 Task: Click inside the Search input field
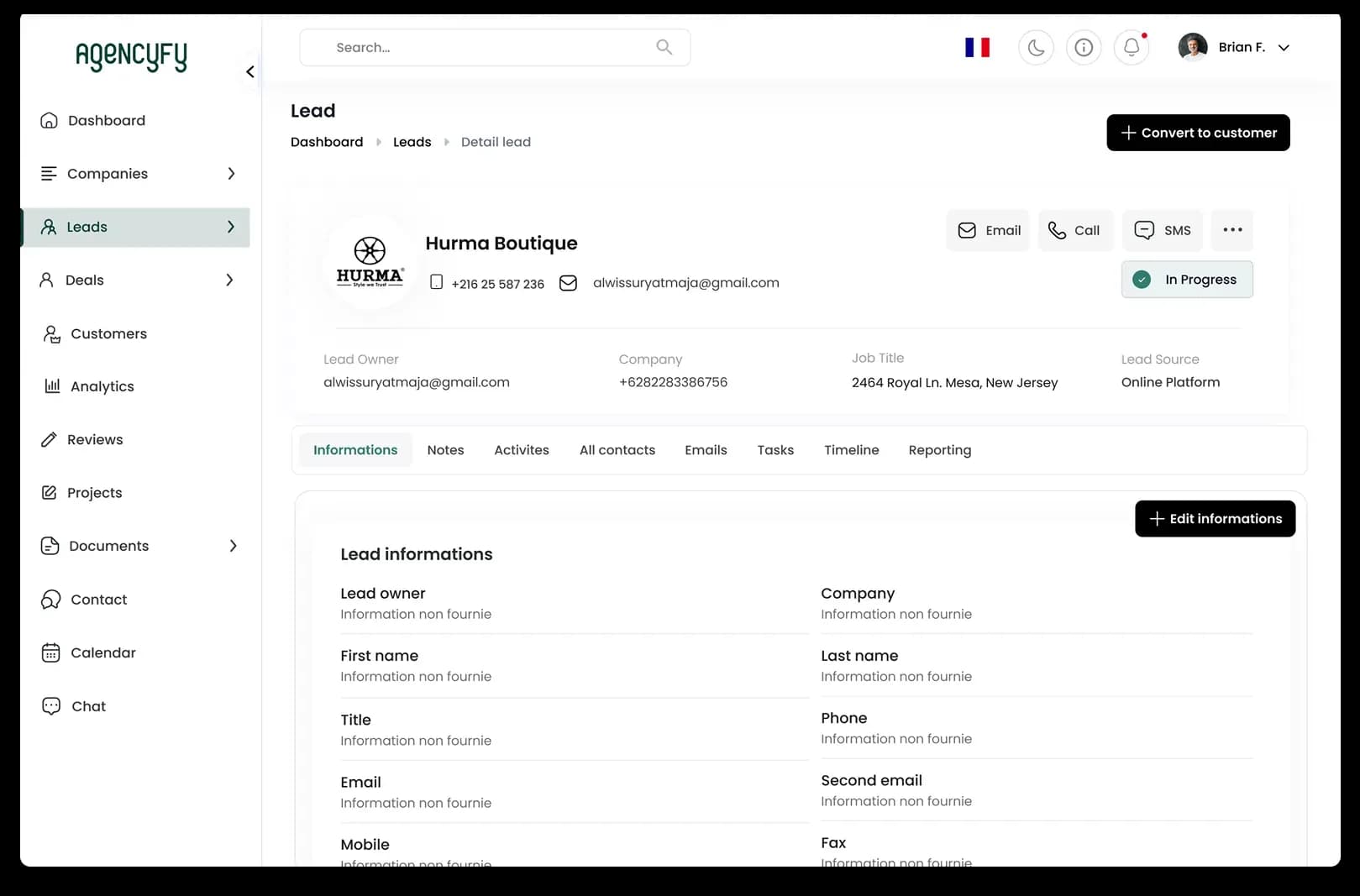(479, 48)
